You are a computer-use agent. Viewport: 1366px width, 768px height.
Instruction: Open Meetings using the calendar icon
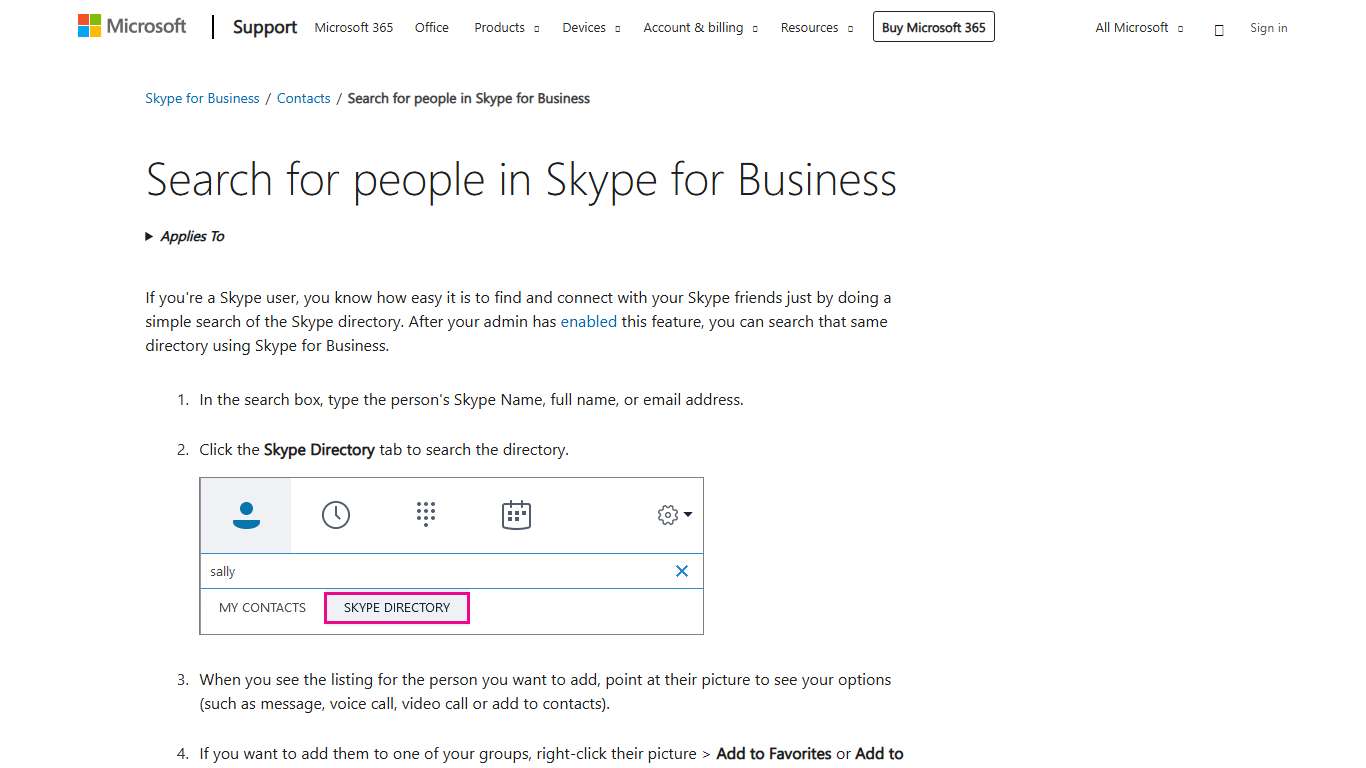tap(516, 514)
